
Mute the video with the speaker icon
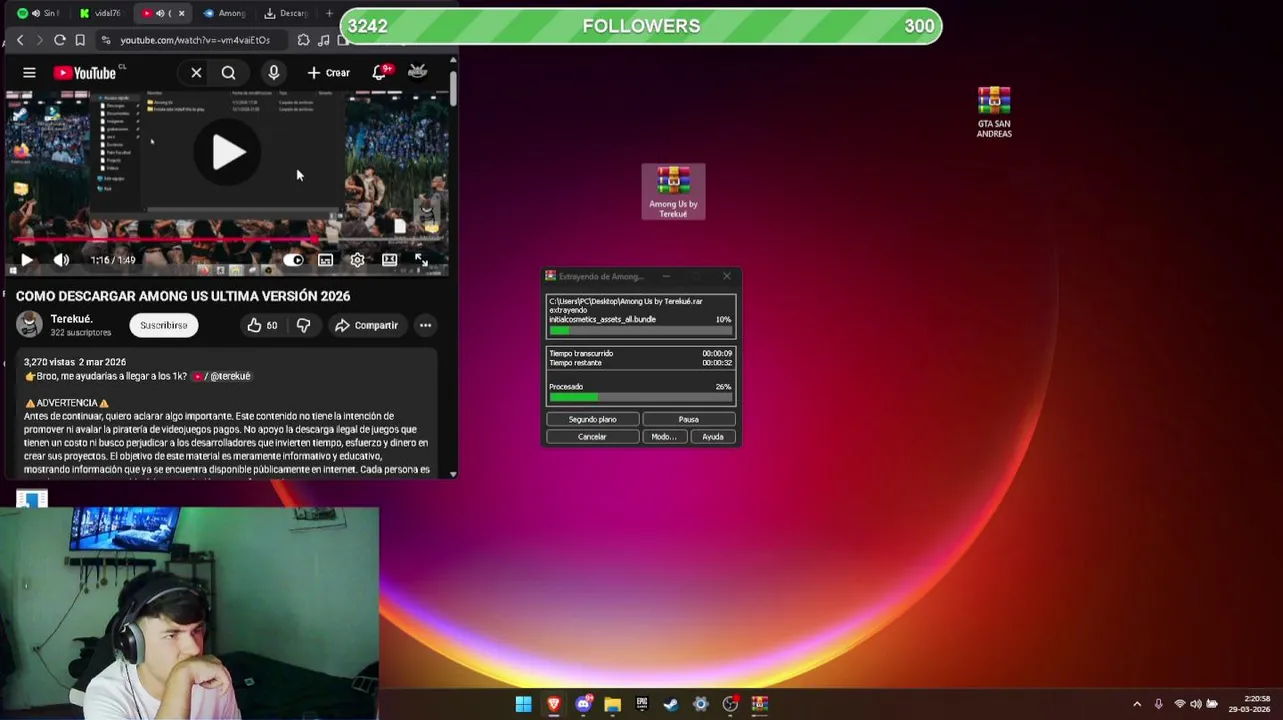click(61, 260)
